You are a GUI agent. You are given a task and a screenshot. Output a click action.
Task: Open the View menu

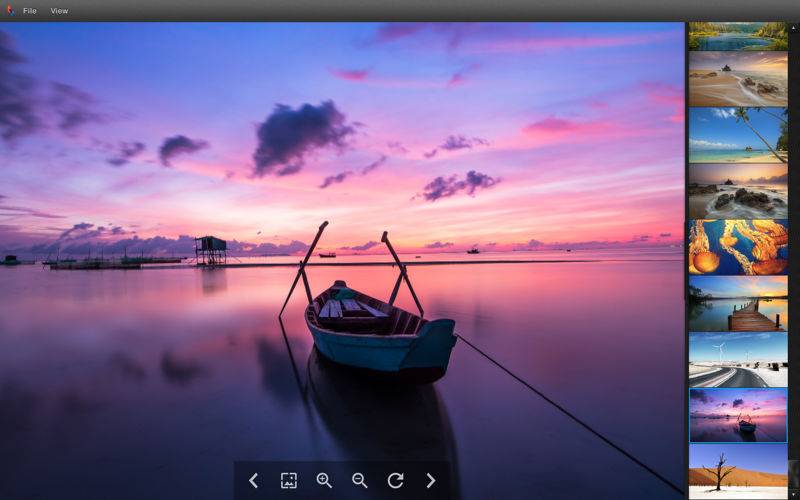(59, 11)
